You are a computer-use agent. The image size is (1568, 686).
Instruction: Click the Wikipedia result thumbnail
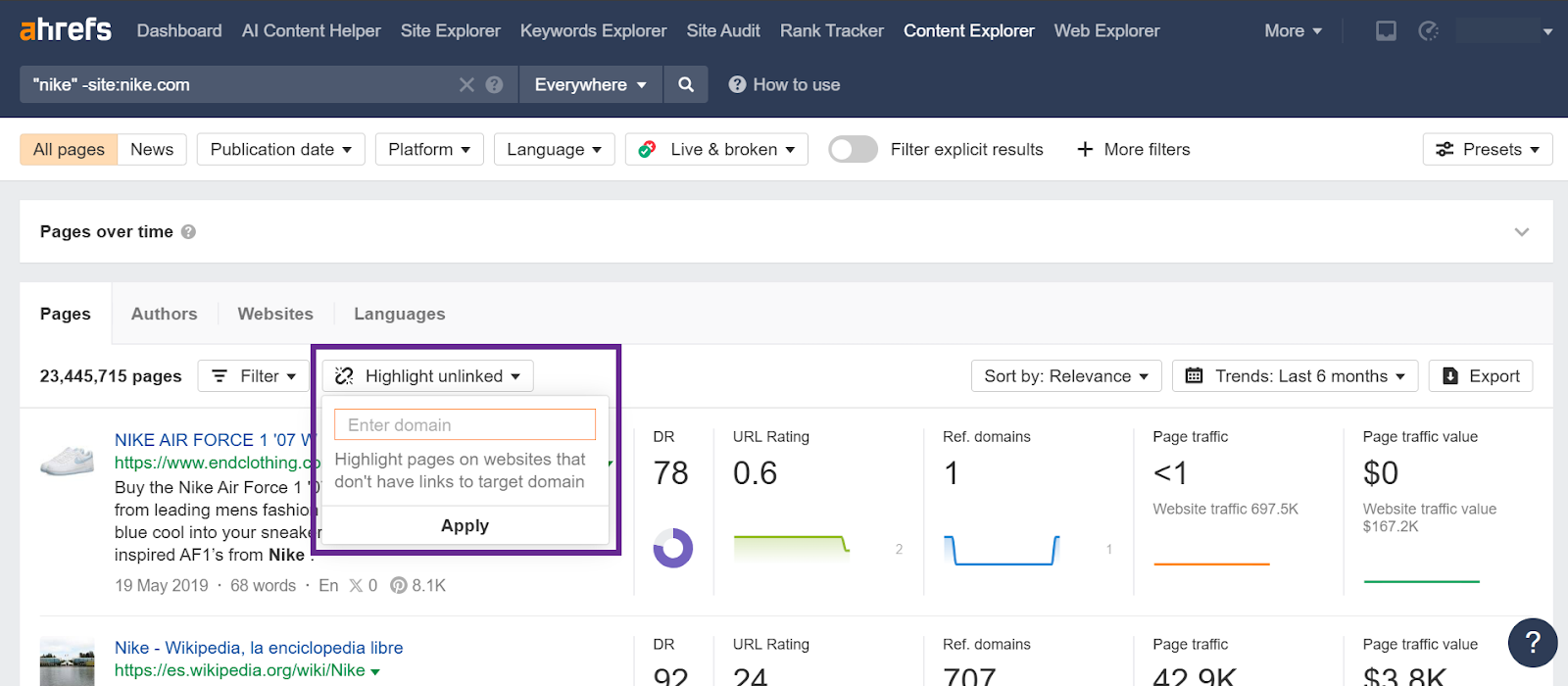[x=67, y=662]
